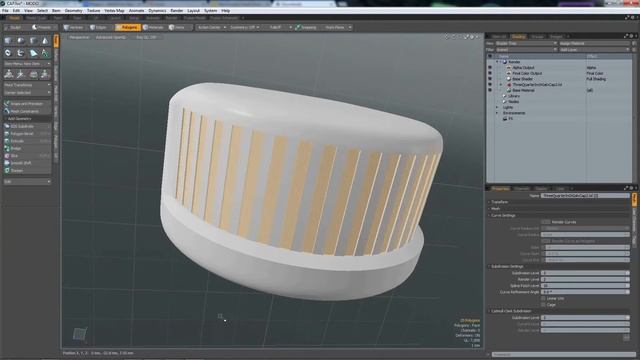Screen dimensions: 640x360
Task: Expand the Lights tree item
Action: coord(498,107)
